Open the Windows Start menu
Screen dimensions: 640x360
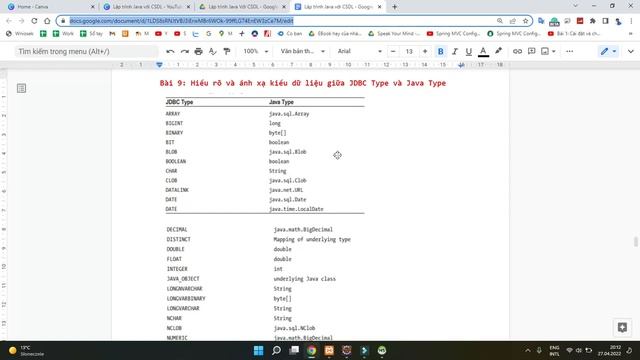click(258, 350)
